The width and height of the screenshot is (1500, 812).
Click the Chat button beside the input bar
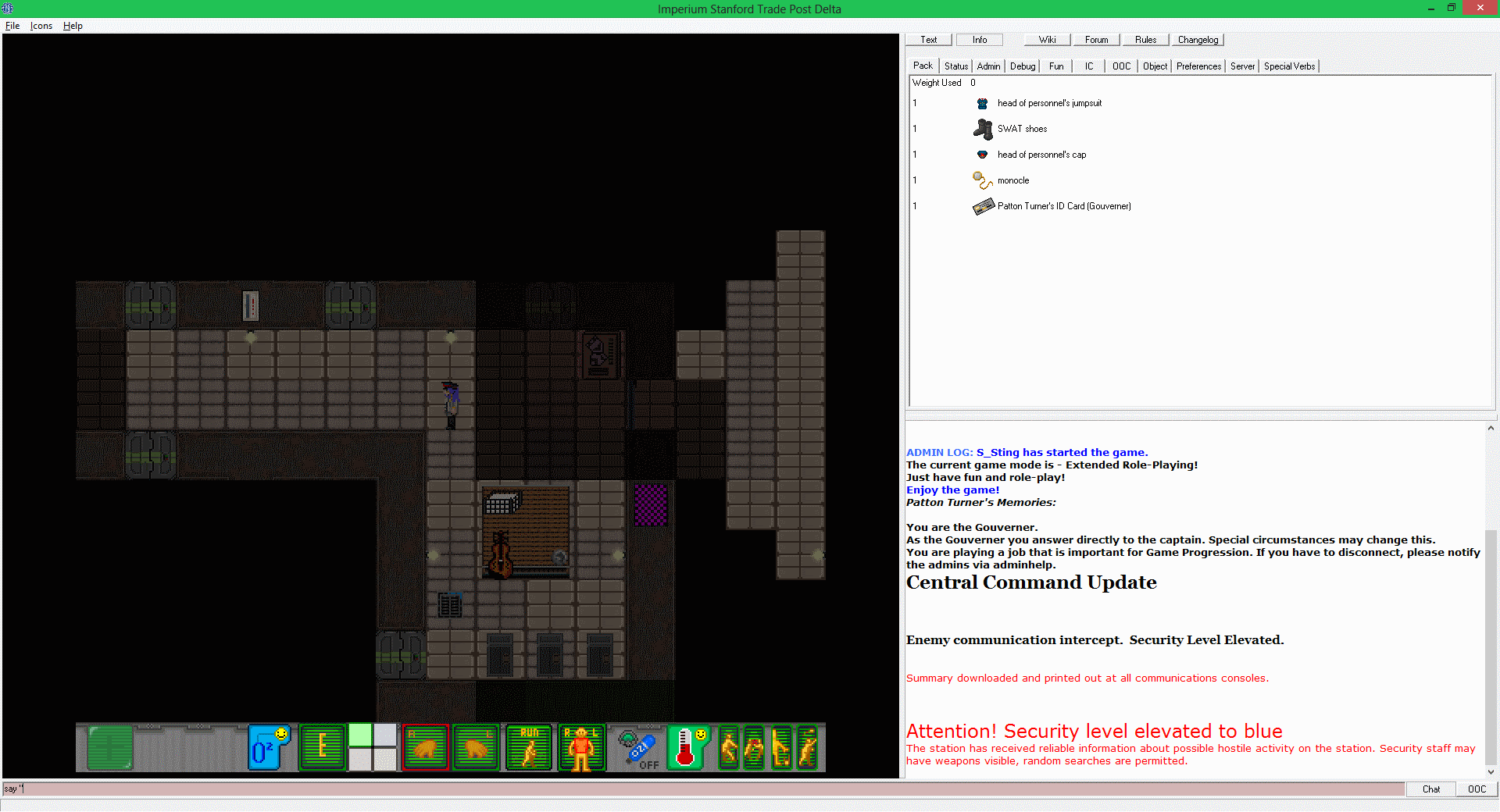point(1431,789)
